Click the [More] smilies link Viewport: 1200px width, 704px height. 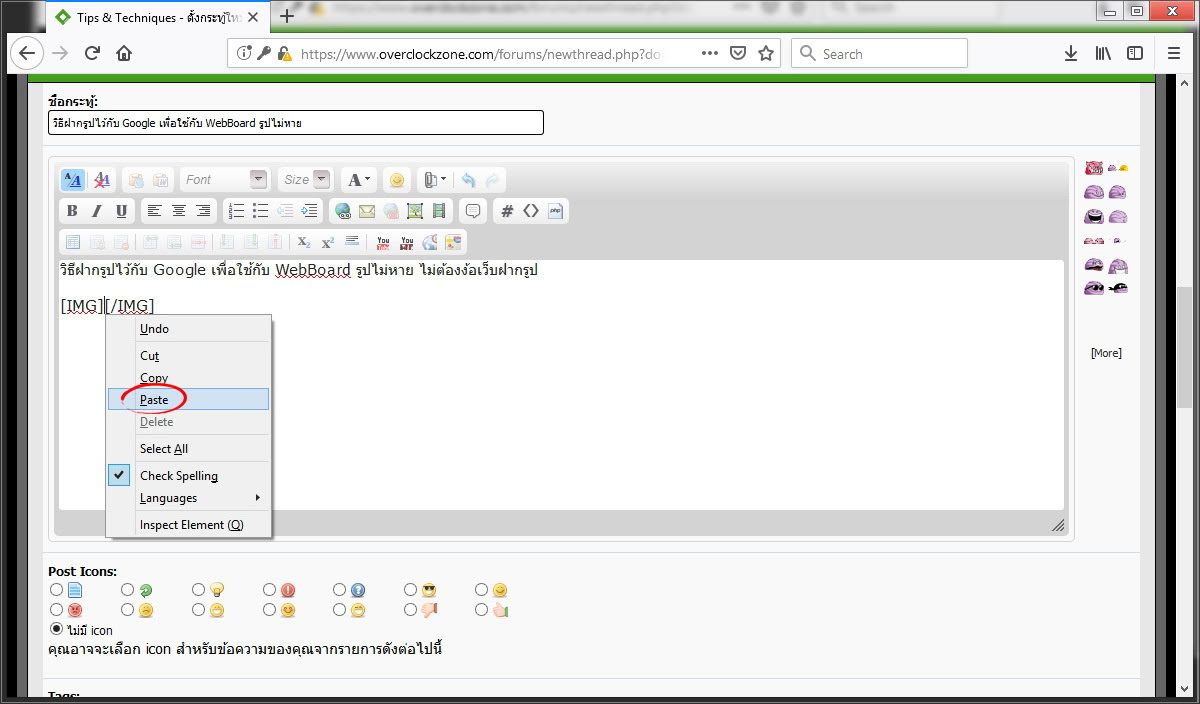point(1106,353)
